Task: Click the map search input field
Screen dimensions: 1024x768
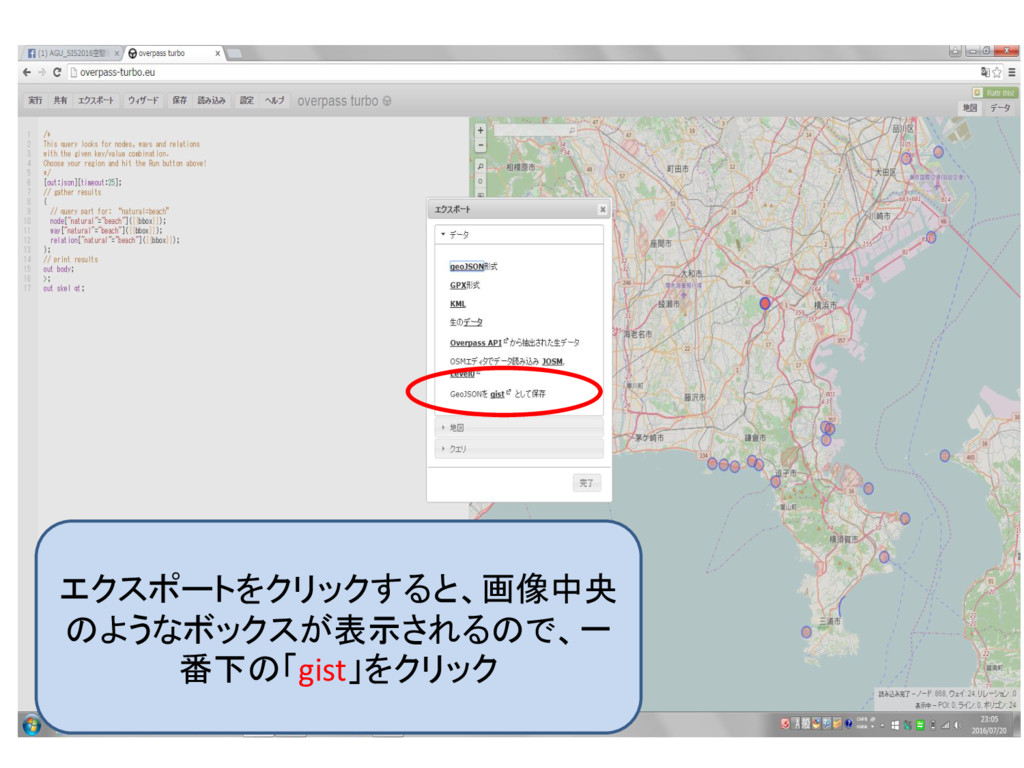Action: pos(530,130)
